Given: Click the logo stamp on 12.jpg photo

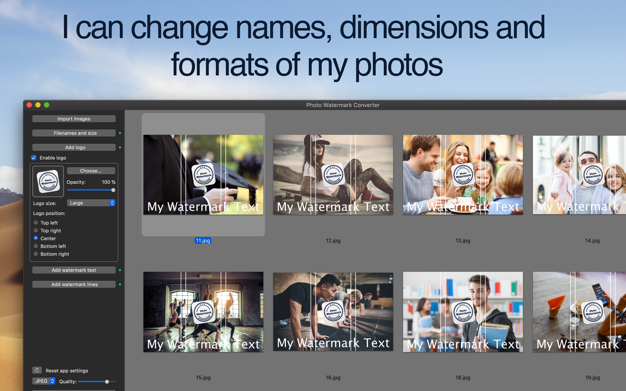Looking at the screenshot, I should 333,175.
